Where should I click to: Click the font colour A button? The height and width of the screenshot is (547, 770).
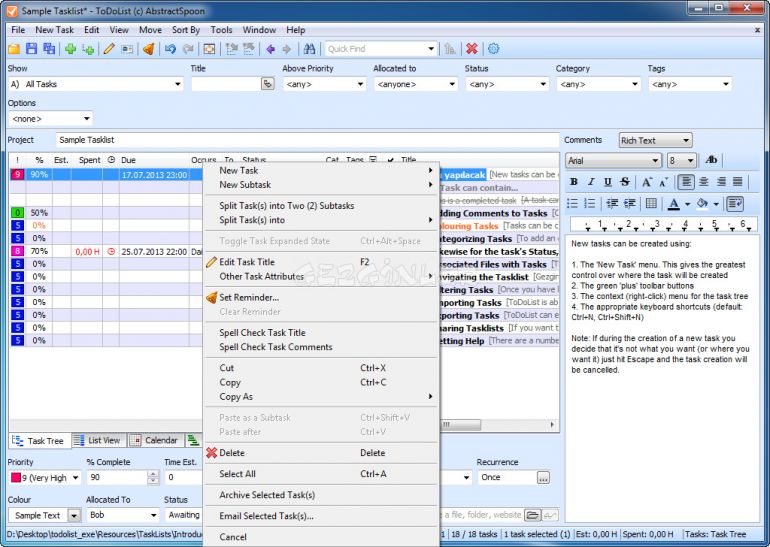click(x=674, y=203)
